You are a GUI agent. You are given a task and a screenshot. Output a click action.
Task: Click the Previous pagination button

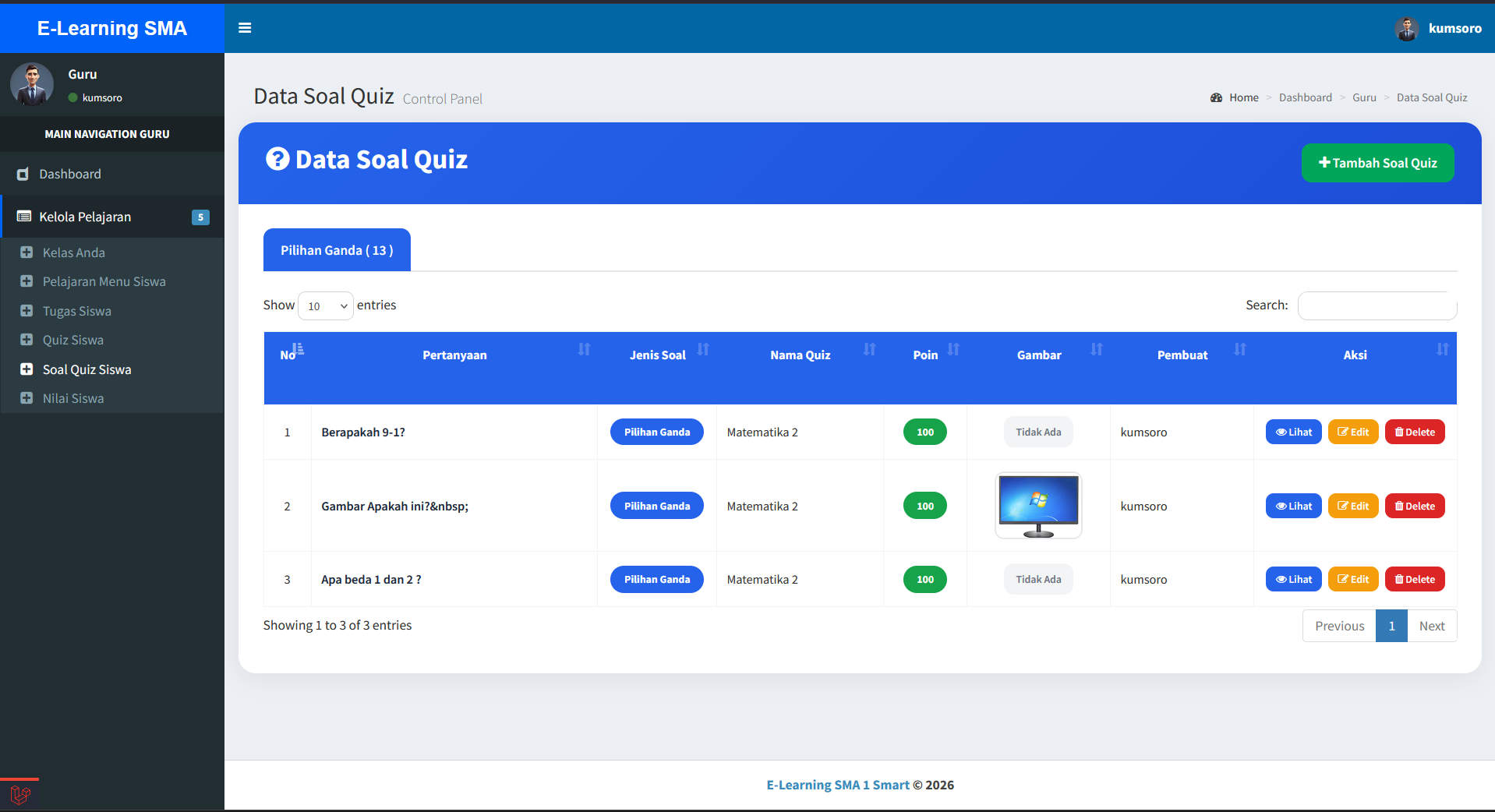(x=1339, y=626)
